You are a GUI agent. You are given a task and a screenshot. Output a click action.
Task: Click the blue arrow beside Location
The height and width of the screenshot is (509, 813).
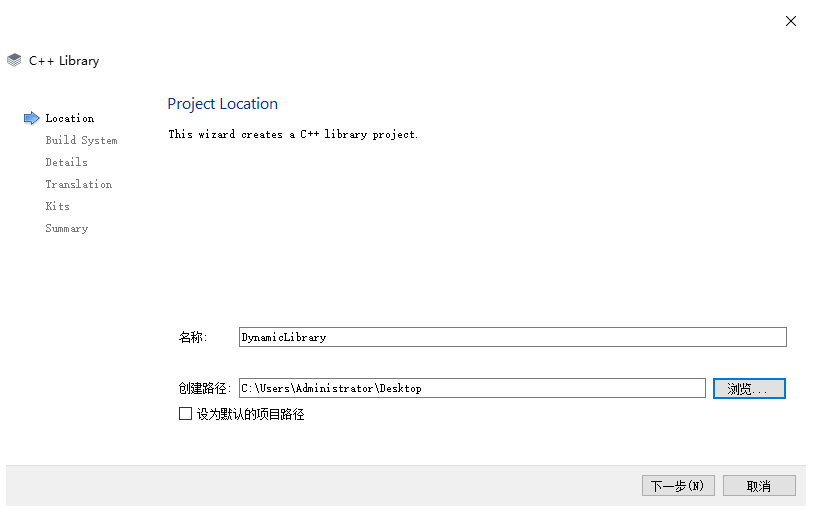32,118
